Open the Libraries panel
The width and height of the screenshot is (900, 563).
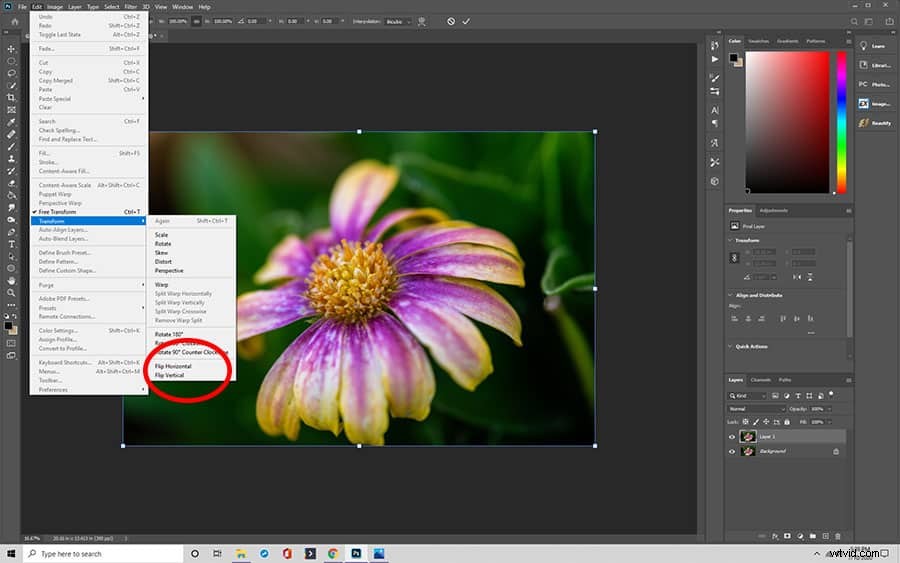pyautogui.click(x=875, y=65)
